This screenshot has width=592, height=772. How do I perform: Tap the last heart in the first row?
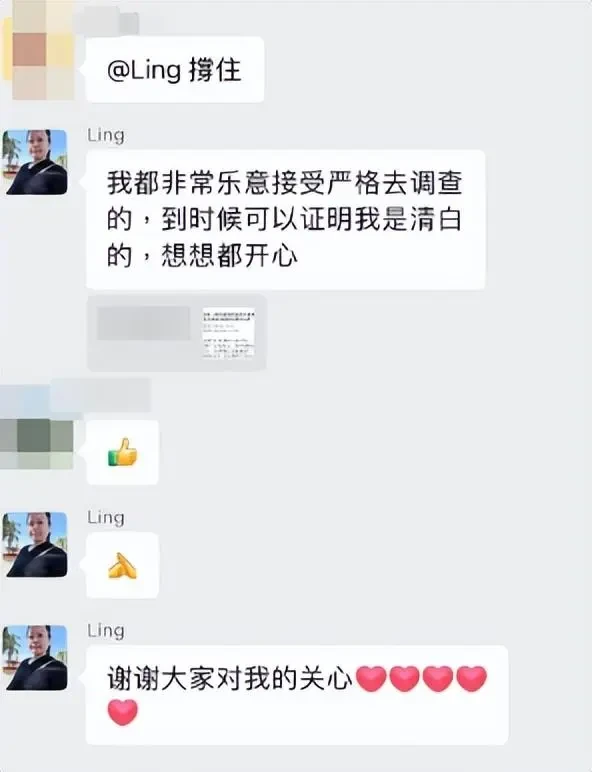click(x=472, y=678)
